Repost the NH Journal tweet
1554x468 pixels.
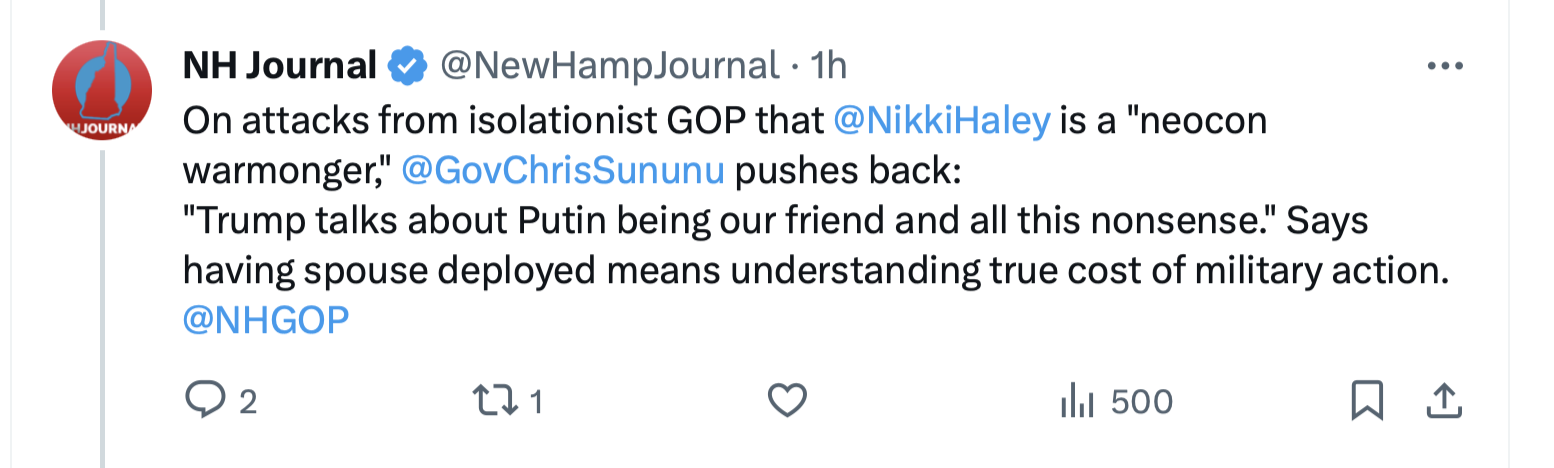pyautogui.click(x=493, y=402)
